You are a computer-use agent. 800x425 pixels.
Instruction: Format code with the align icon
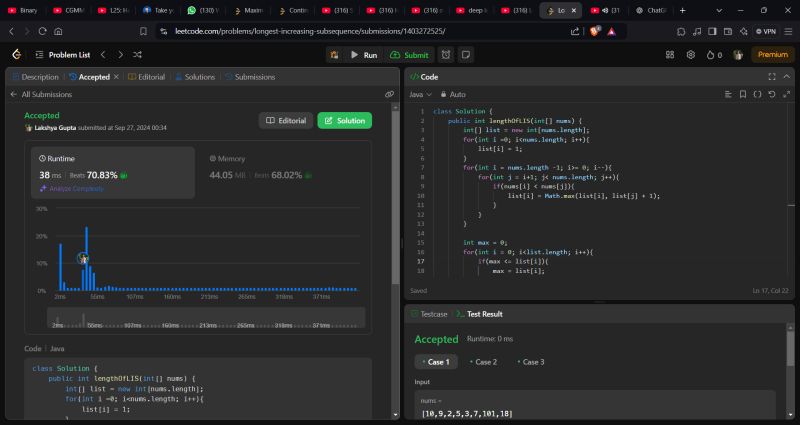pos(728,94)
